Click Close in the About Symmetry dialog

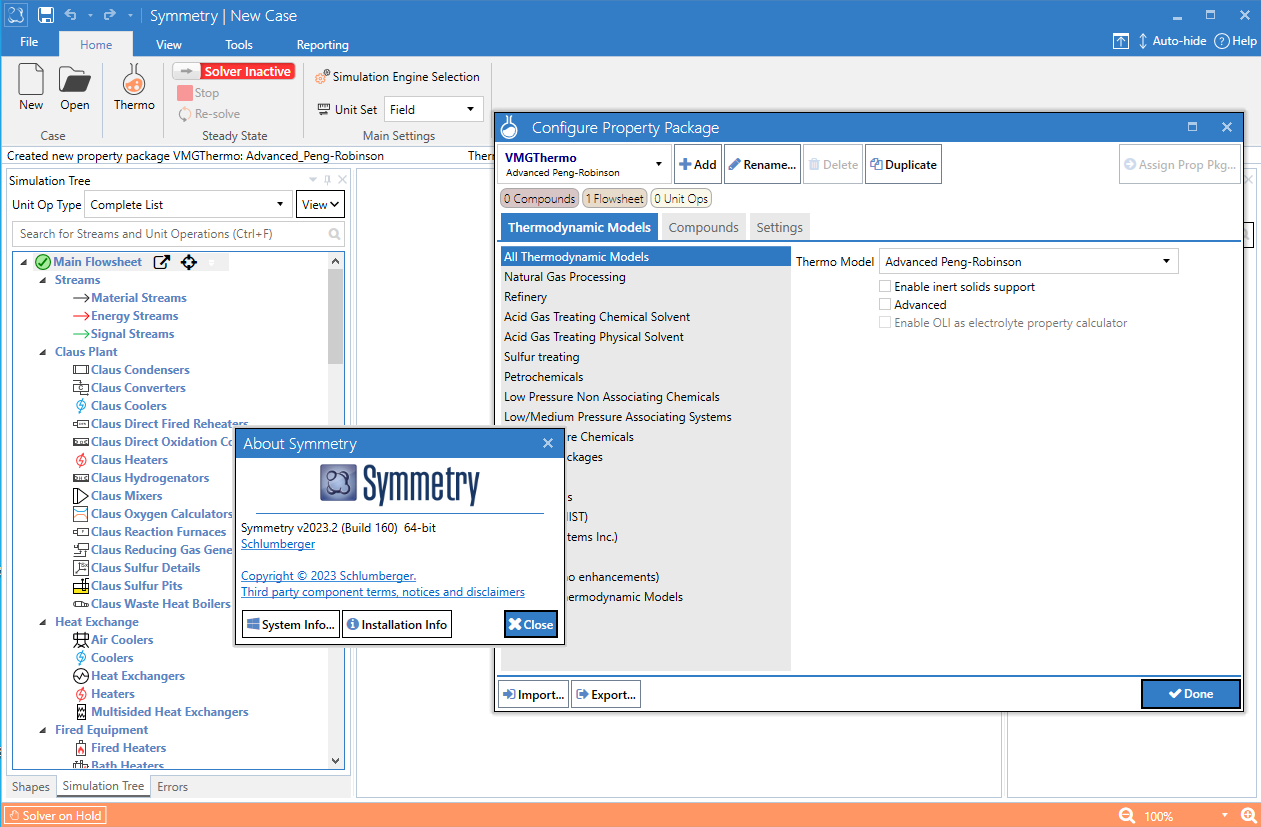[x=530, y=624]
